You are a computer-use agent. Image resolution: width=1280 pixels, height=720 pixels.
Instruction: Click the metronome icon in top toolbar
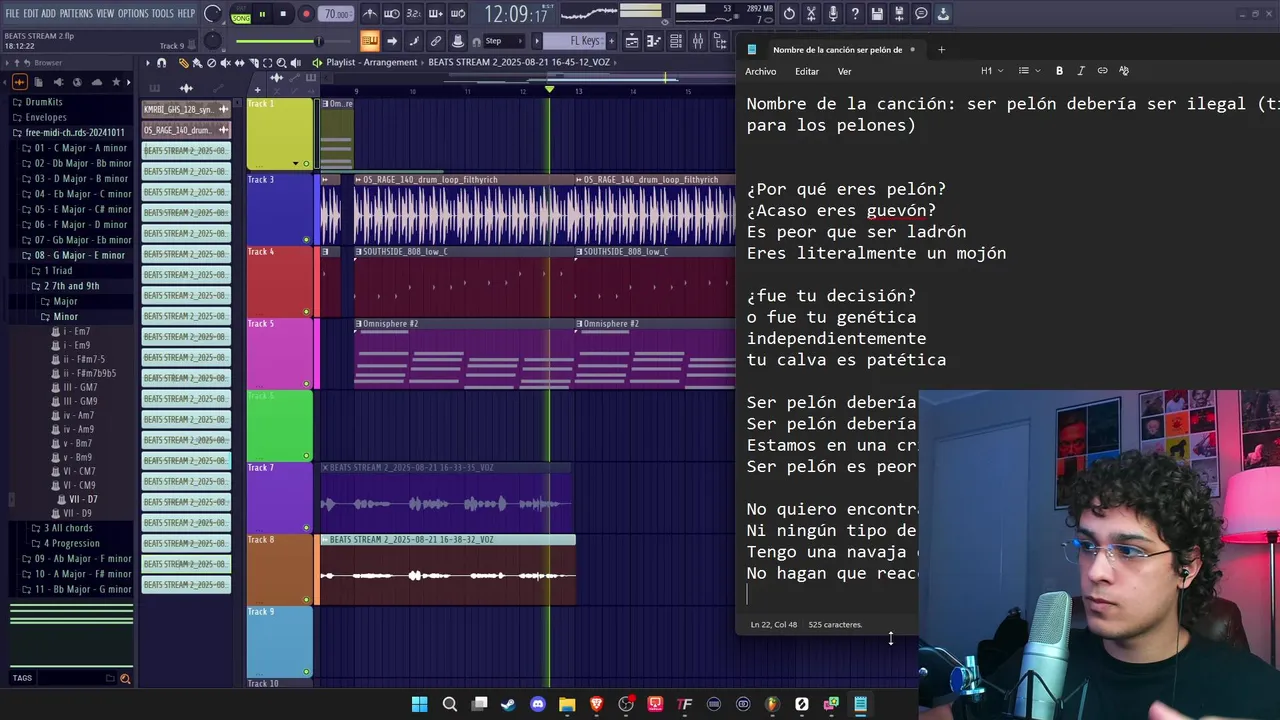point(369,14)
